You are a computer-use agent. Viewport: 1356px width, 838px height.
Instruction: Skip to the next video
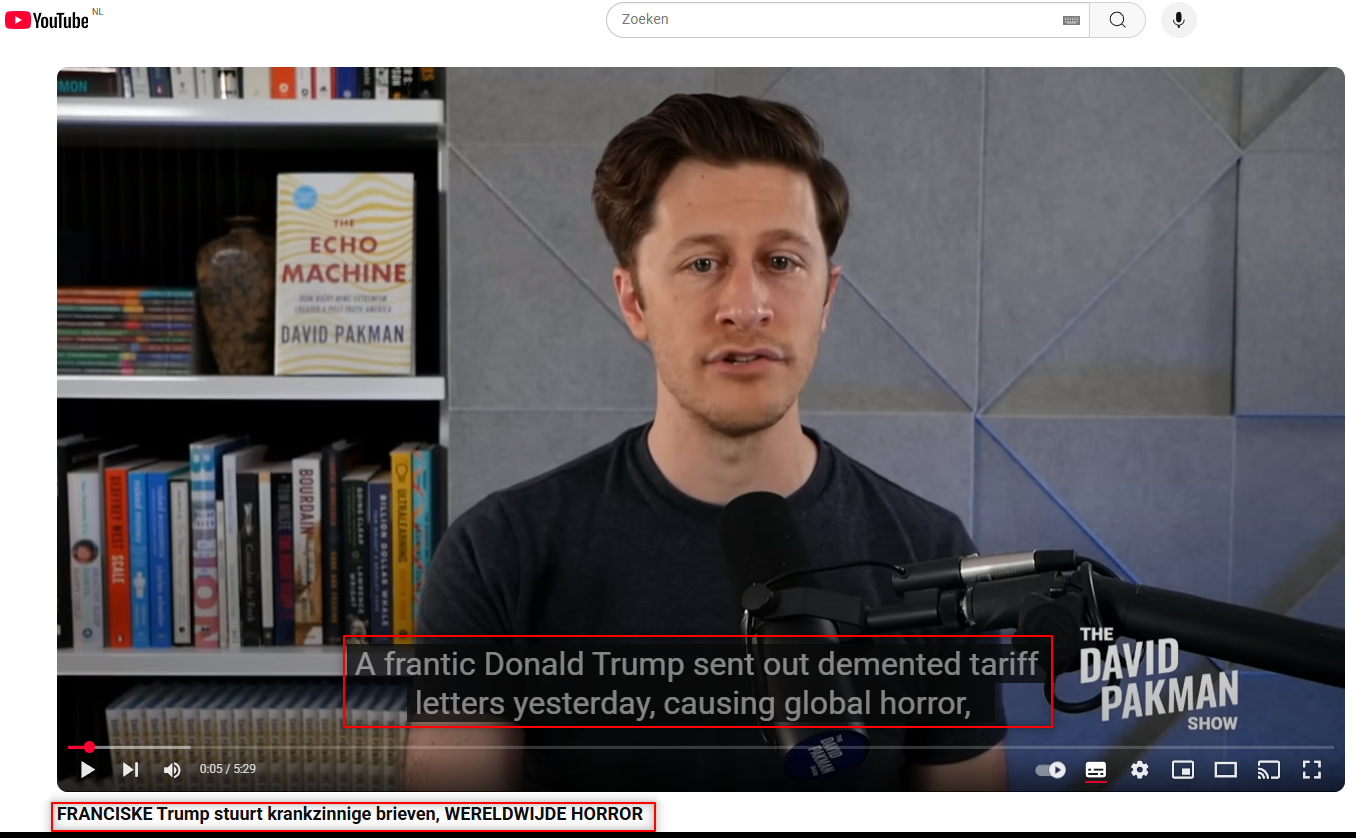(130, 769)
